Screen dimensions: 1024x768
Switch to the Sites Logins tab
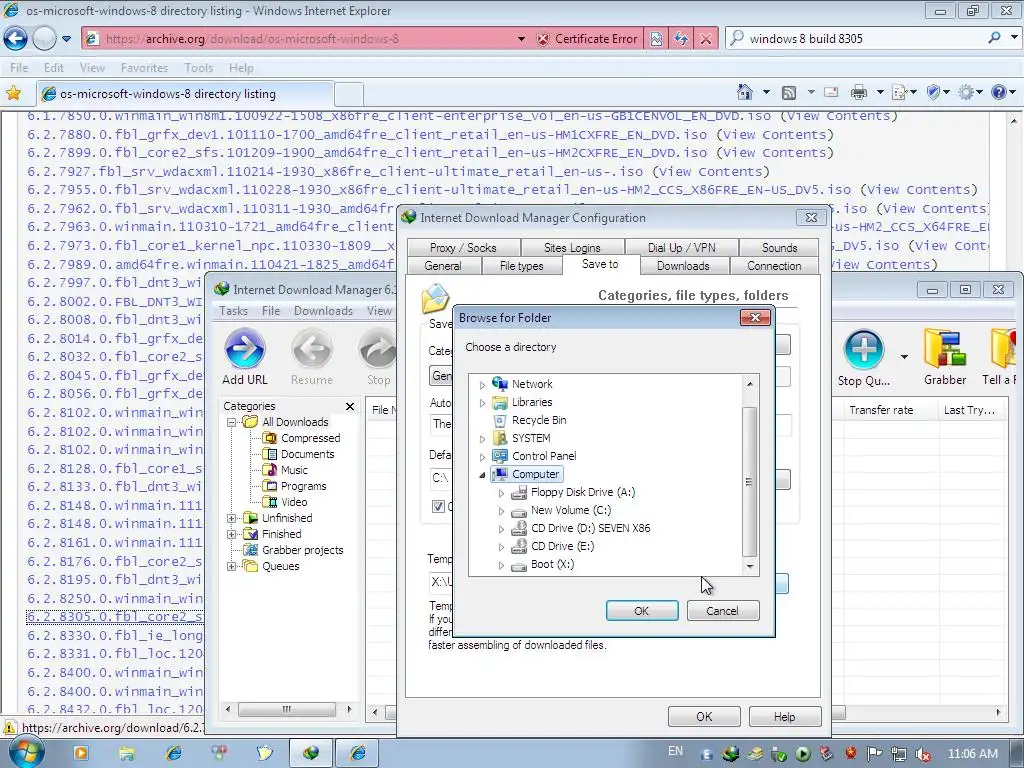(x=572, y=248)
